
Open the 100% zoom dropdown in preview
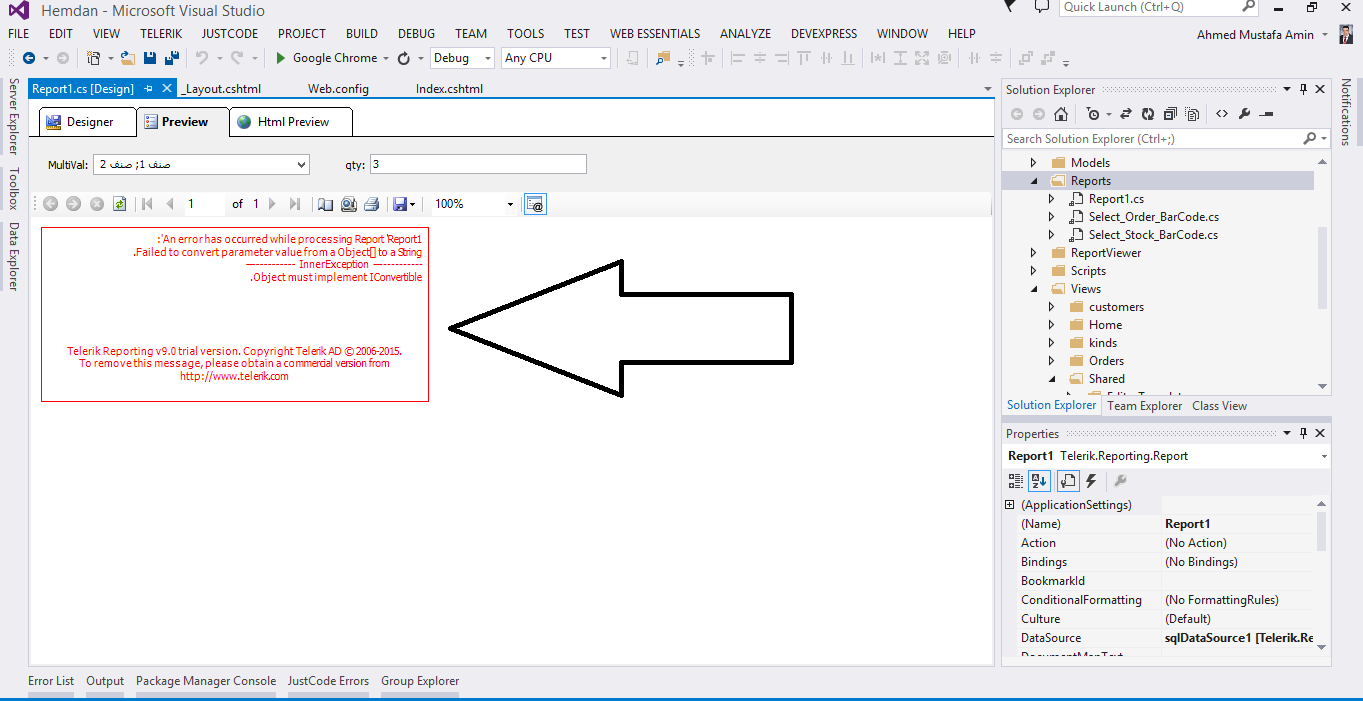510,204
